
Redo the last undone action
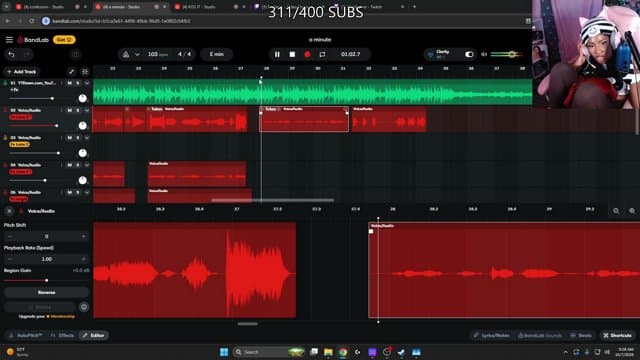coord(27,54)
